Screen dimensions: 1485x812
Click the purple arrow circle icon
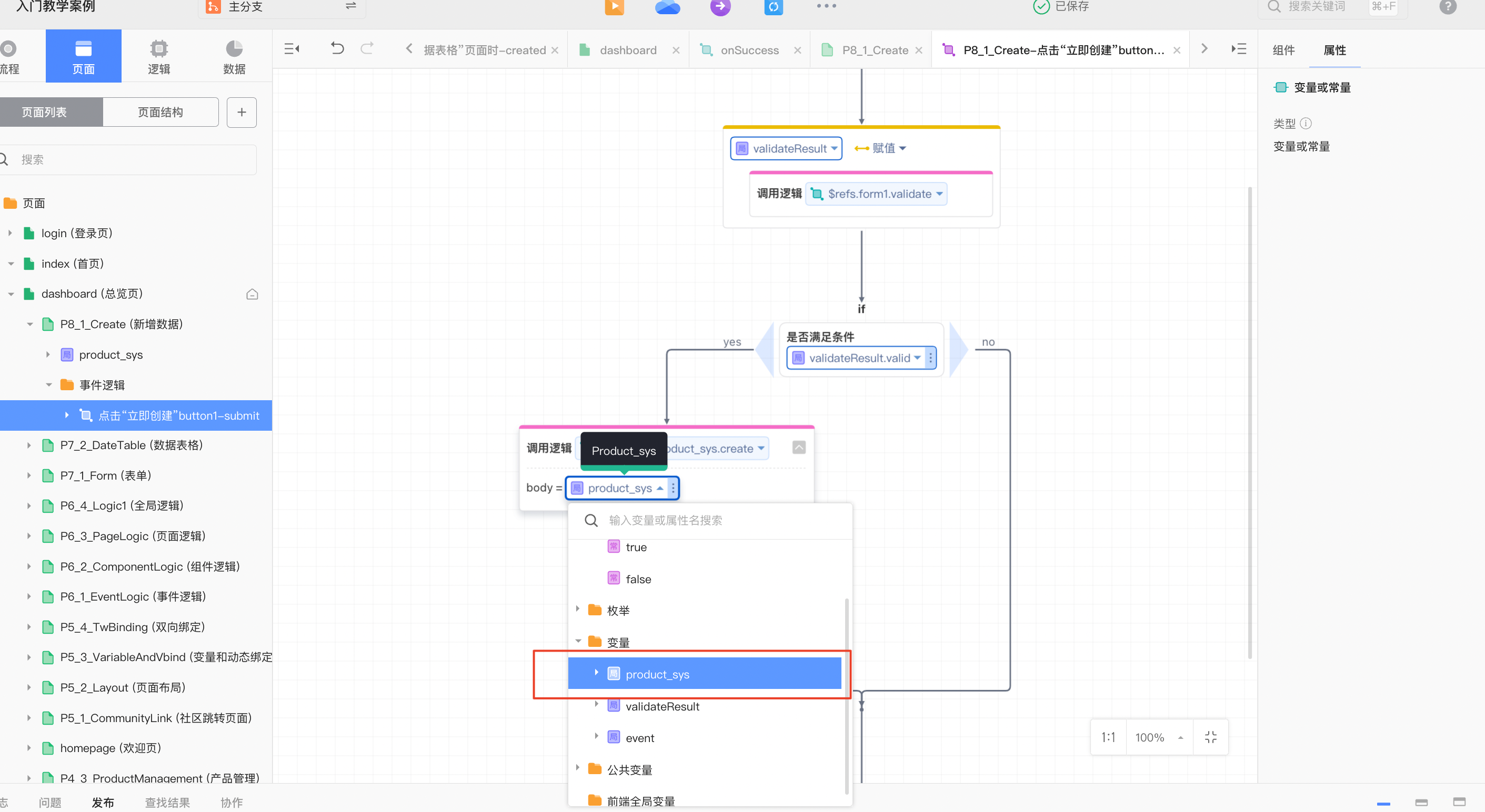[x=720, y=7]
